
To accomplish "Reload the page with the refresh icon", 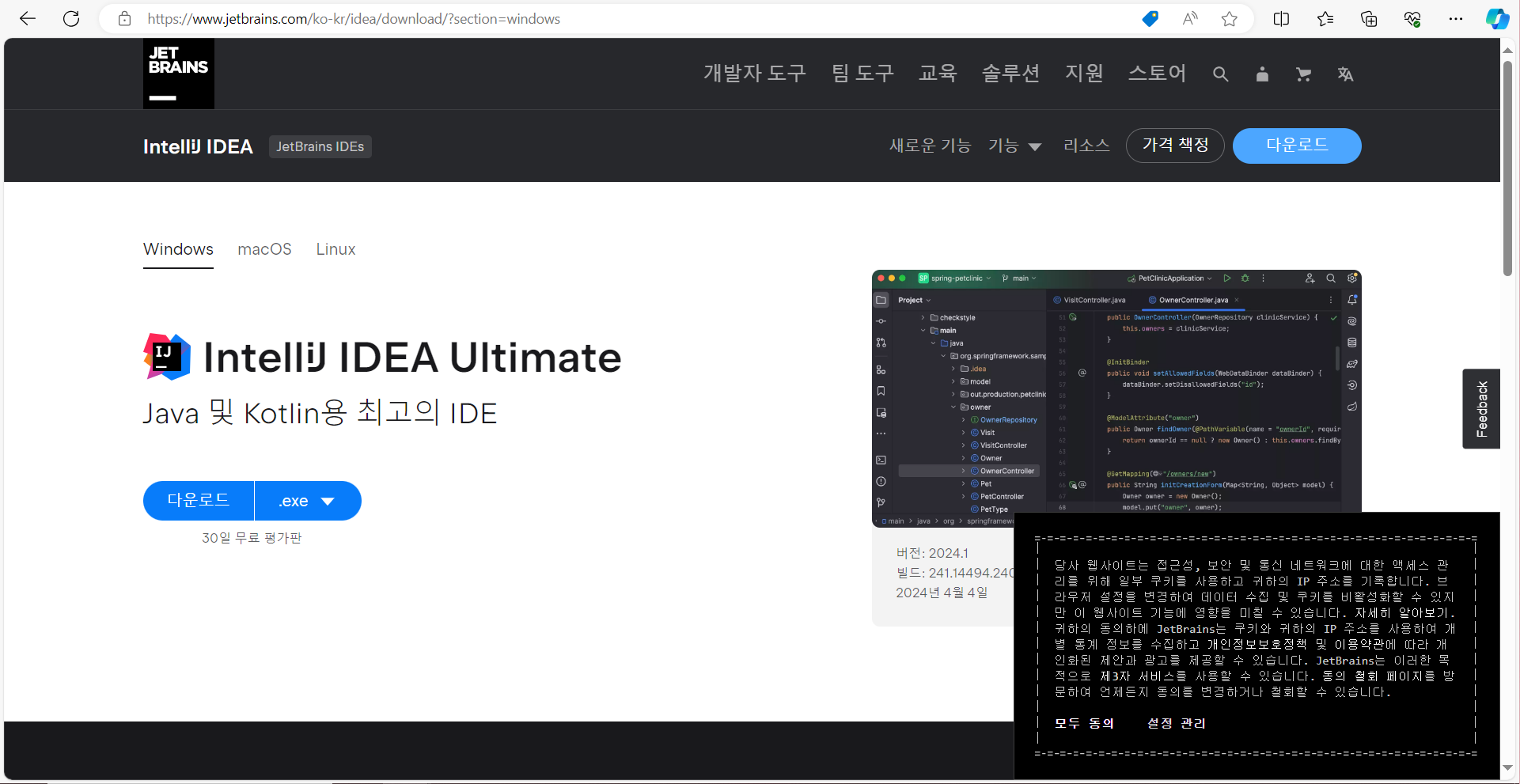I will (x=71, y=19).
